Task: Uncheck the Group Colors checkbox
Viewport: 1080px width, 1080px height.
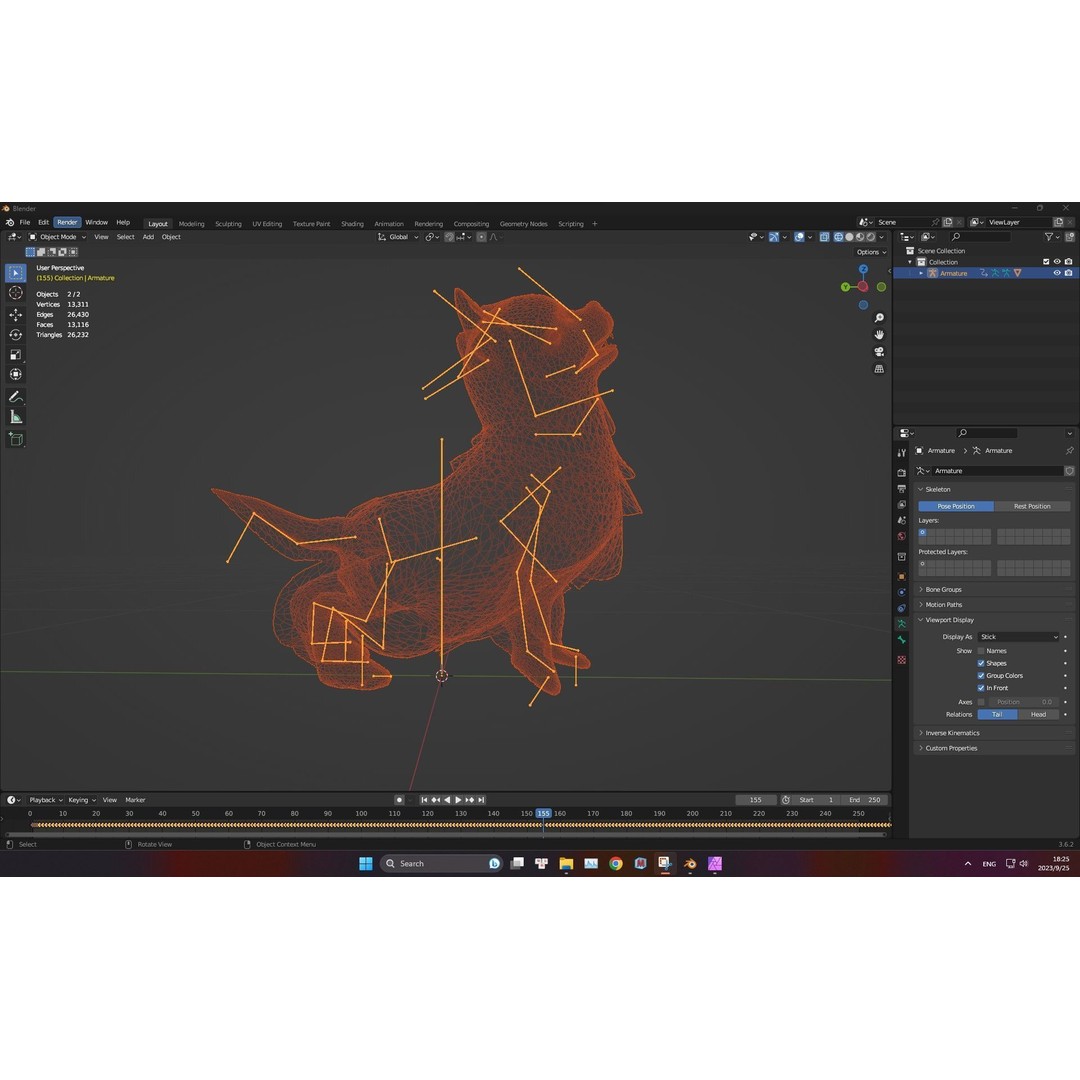Action: (981, 676)
